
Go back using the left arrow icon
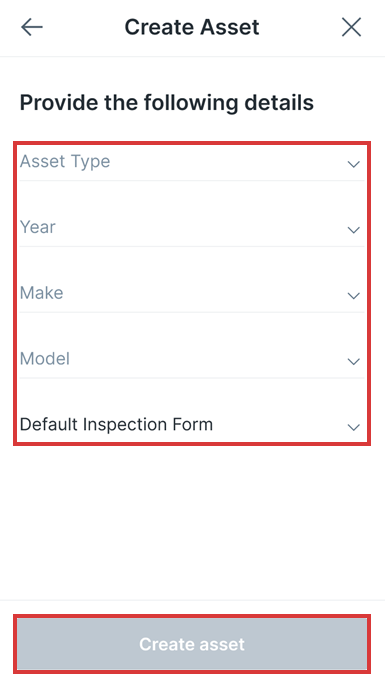click(x=32, y=27)
